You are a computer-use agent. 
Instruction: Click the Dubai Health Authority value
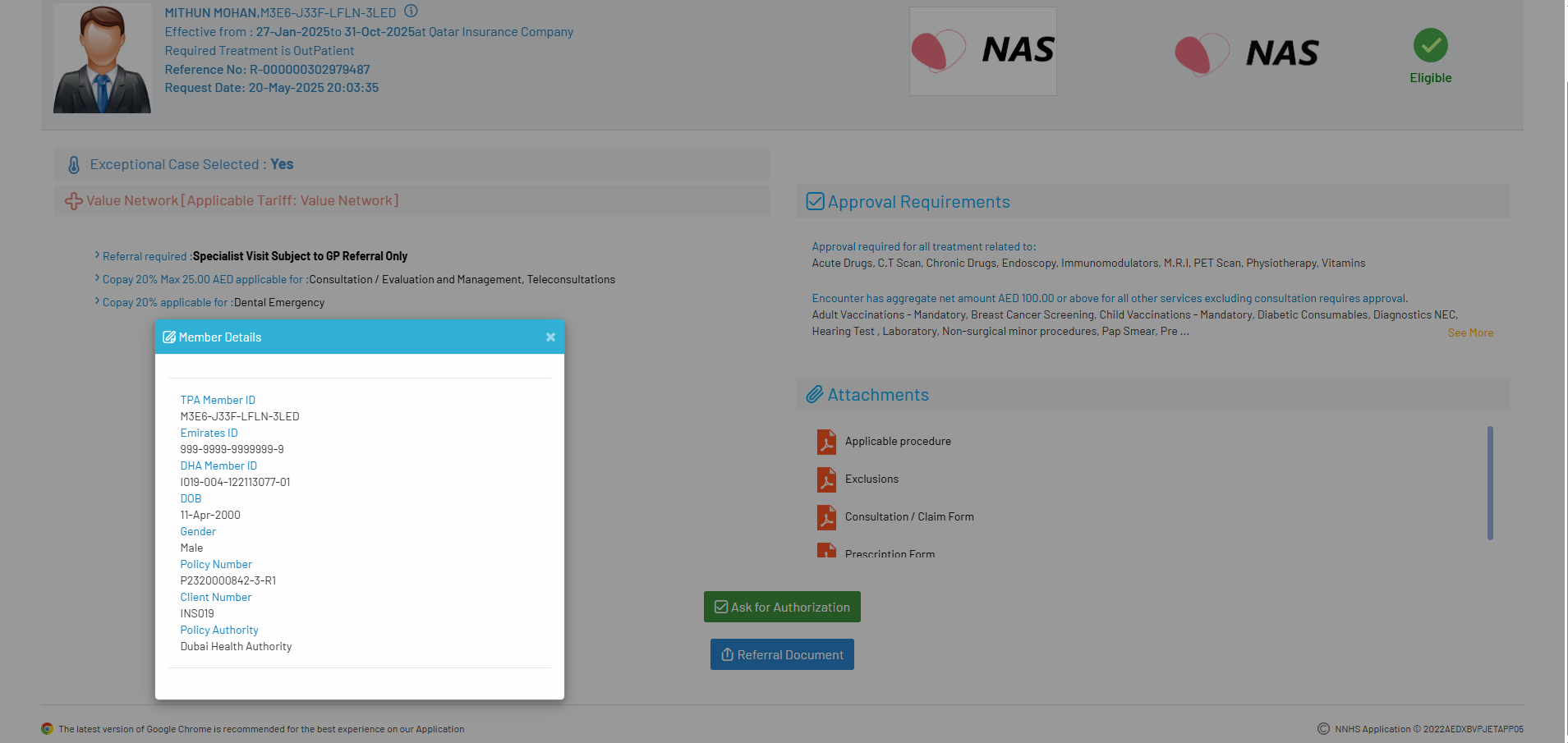[x=236, y=647]
